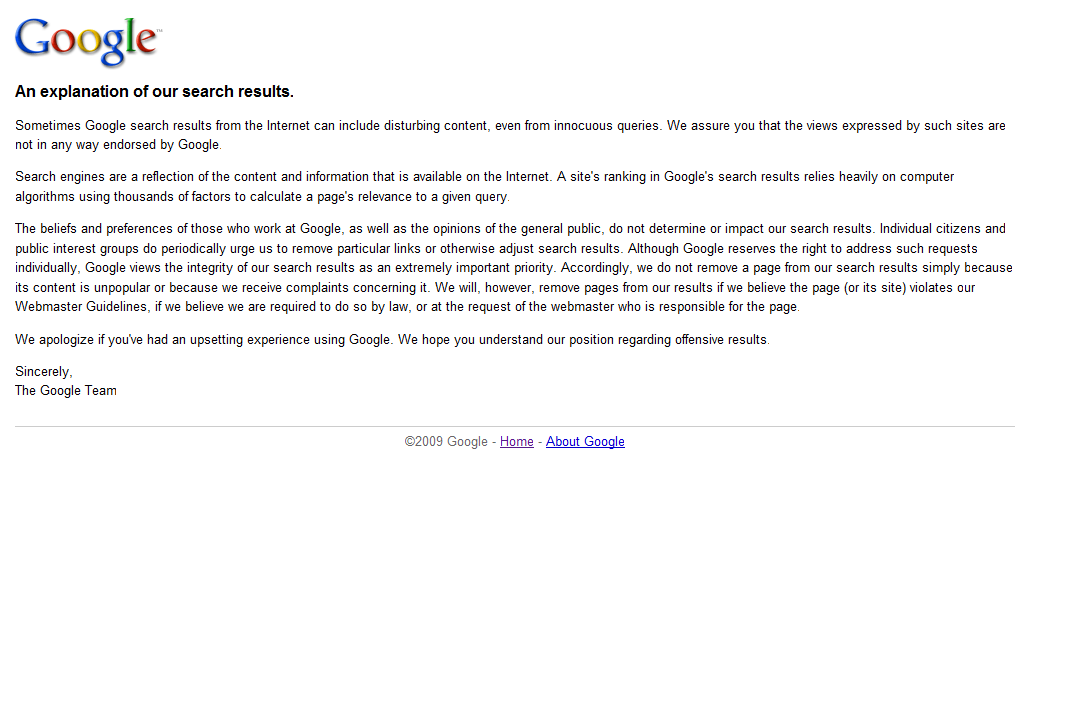The width and height of the screenshot is (1080, 701).
Task: Click the trademark symbol beside Google logo
Action: (x=158, y=30)
